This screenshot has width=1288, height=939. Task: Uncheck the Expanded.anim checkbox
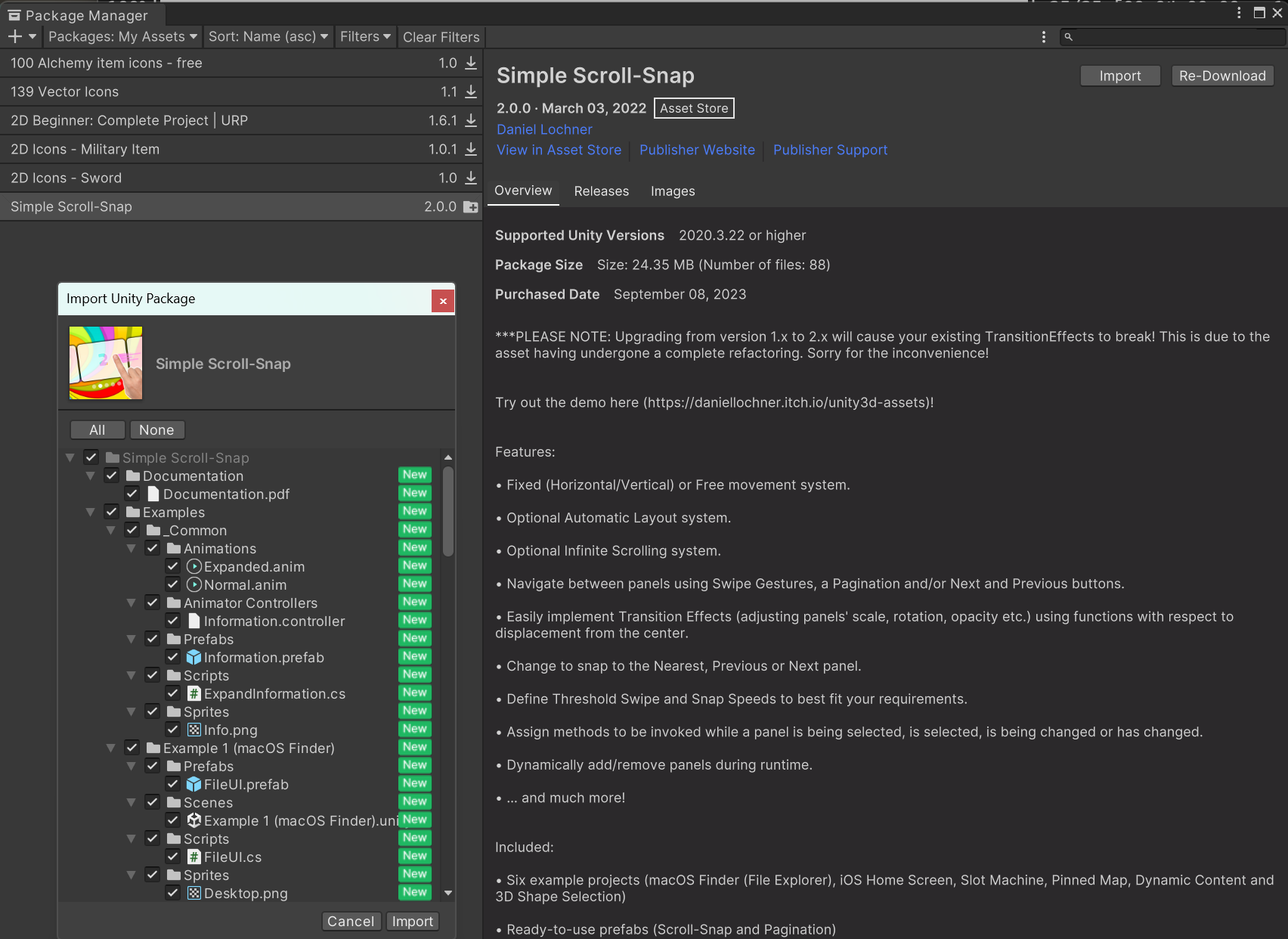(172, 566)
